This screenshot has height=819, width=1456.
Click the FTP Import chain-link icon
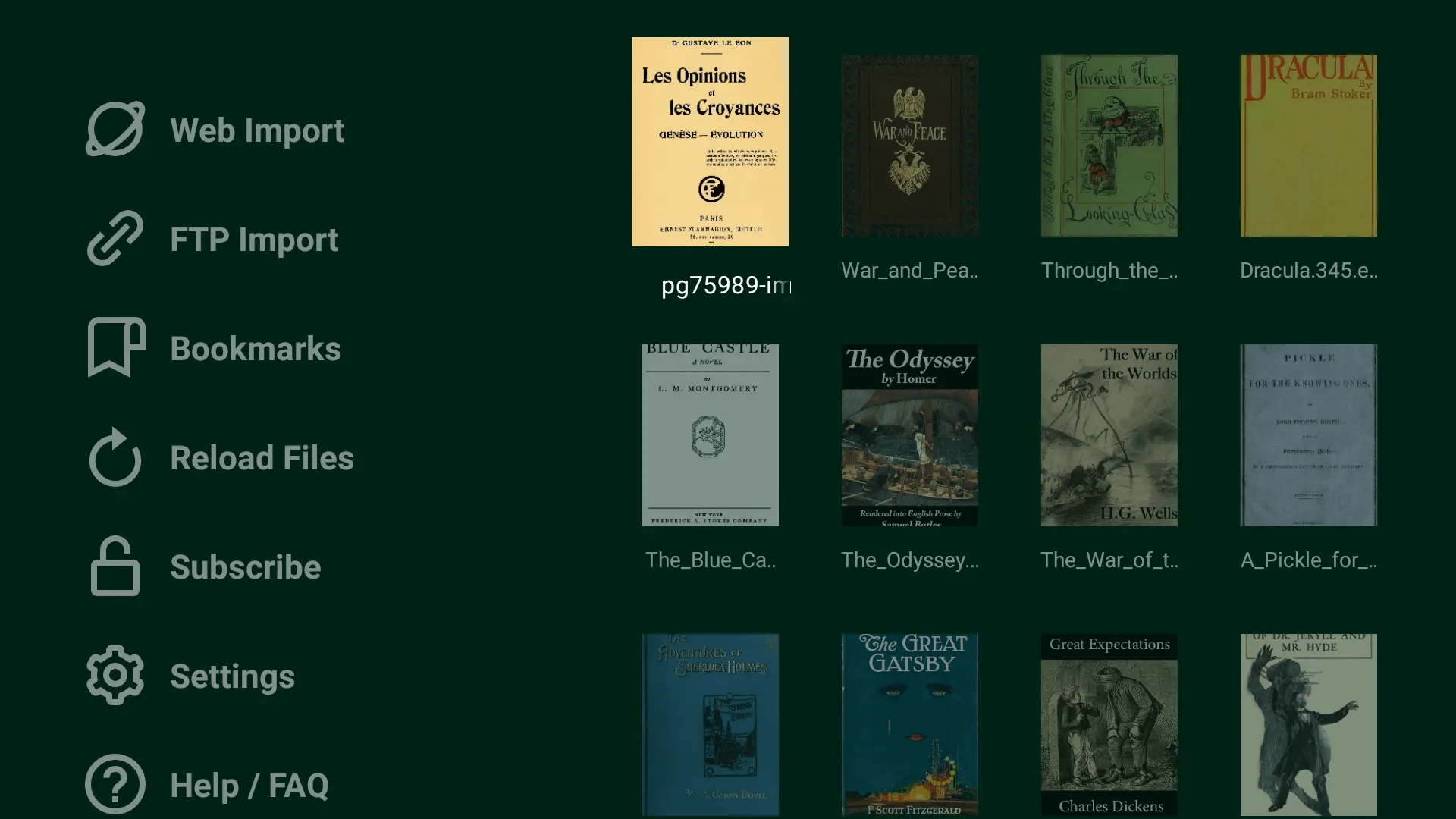[x=115, y=238]
